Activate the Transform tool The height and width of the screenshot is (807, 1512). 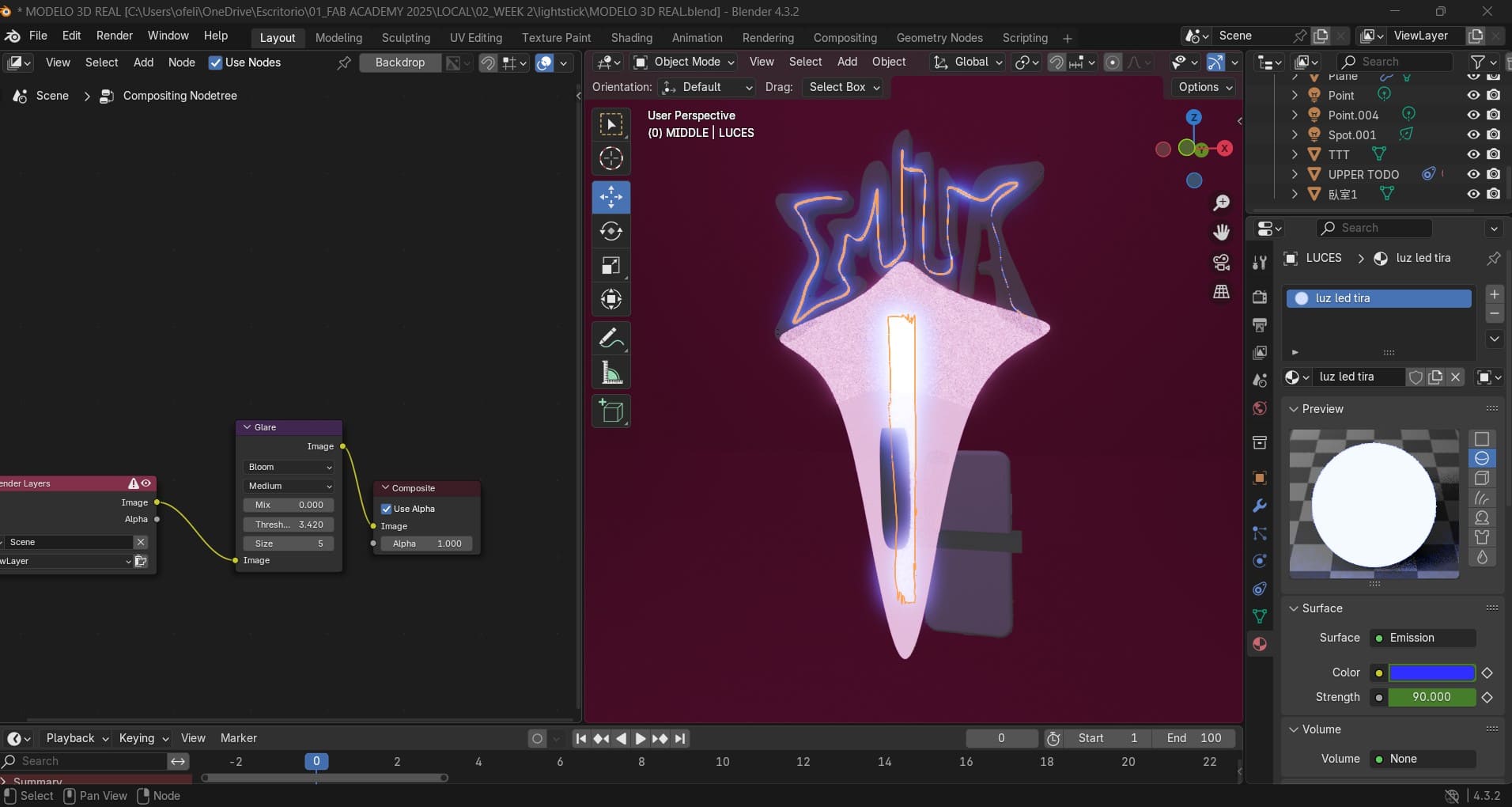tap(611, 299)
